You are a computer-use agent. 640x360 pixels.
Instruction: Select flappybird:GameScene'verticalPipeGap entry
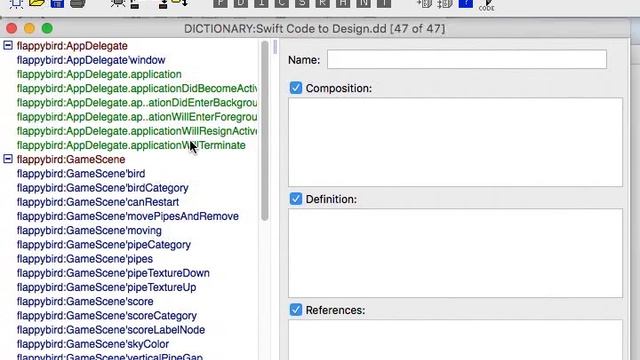[x=110, y=356]
